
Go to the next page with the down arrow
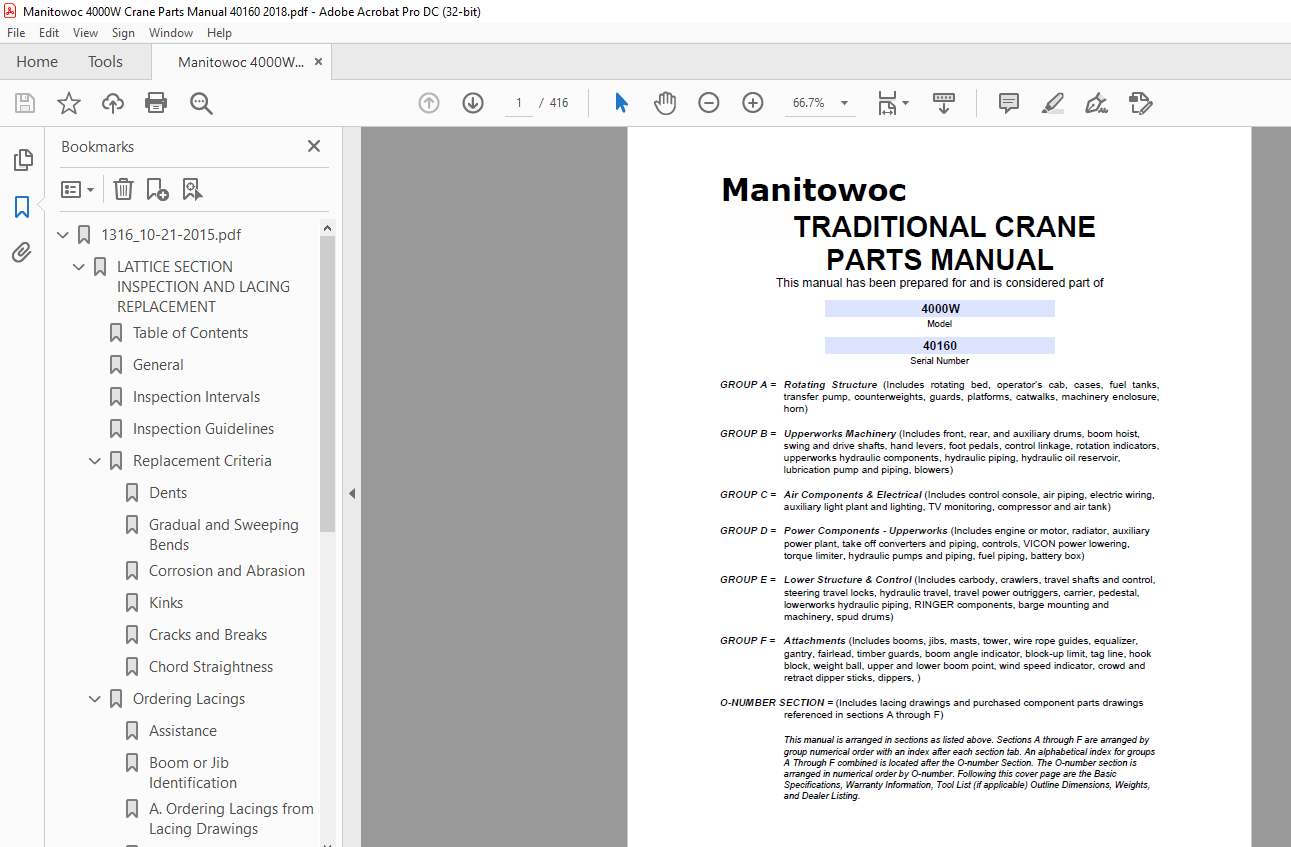pyautogui.click(x=473, y=103)
